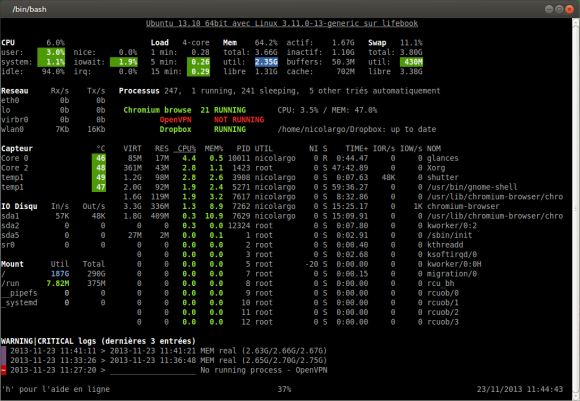Screen dimensions: 580x401
Task: Click the Mem total 3.66G value
Action: [x=266, y=52]
